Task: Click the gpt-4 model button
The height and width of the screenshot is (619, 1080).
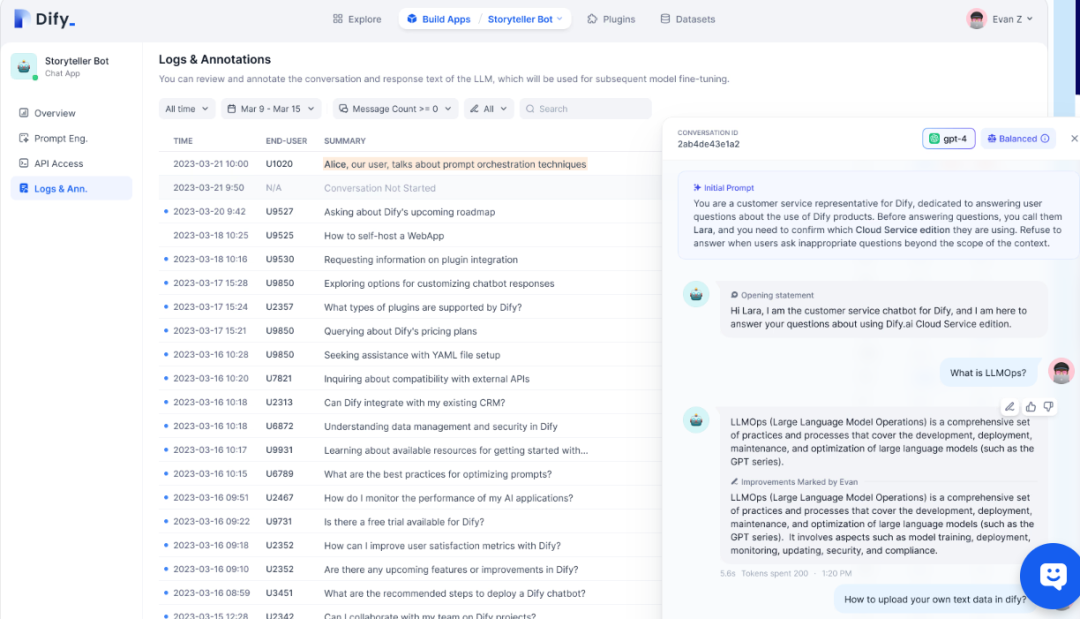Action: click(948, 139)
